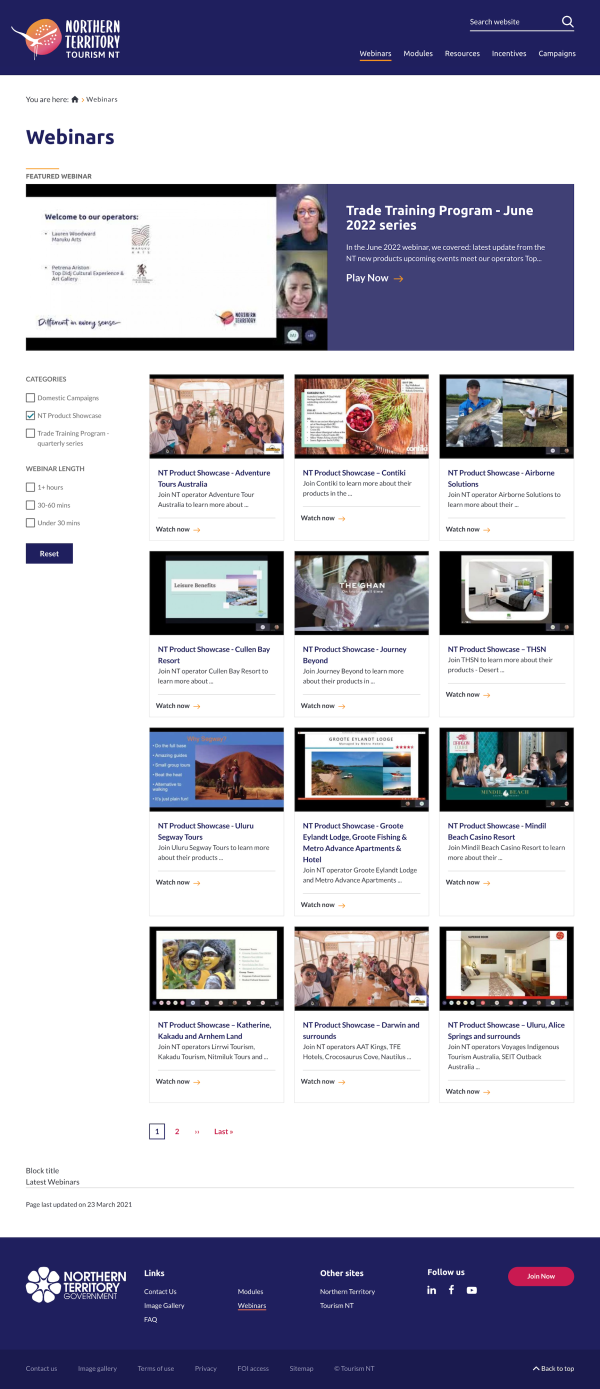Click the Webinars breadcrumb text
600x1389 pixels.
(x=102, y=100)
